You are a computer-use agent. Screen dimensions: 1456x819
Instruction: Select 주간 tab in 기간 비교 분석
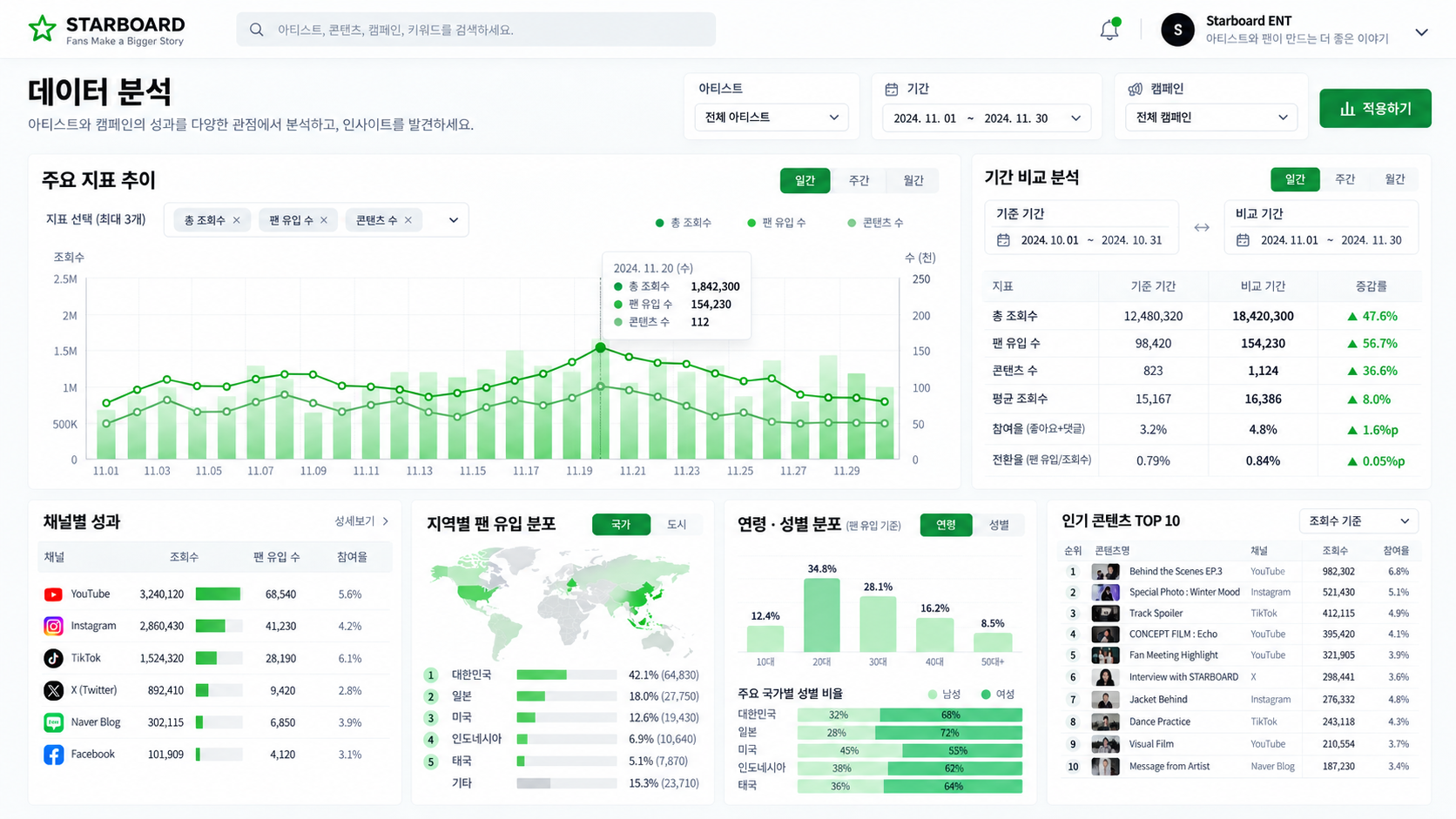pyautogui.click(x=1345, y=179)
